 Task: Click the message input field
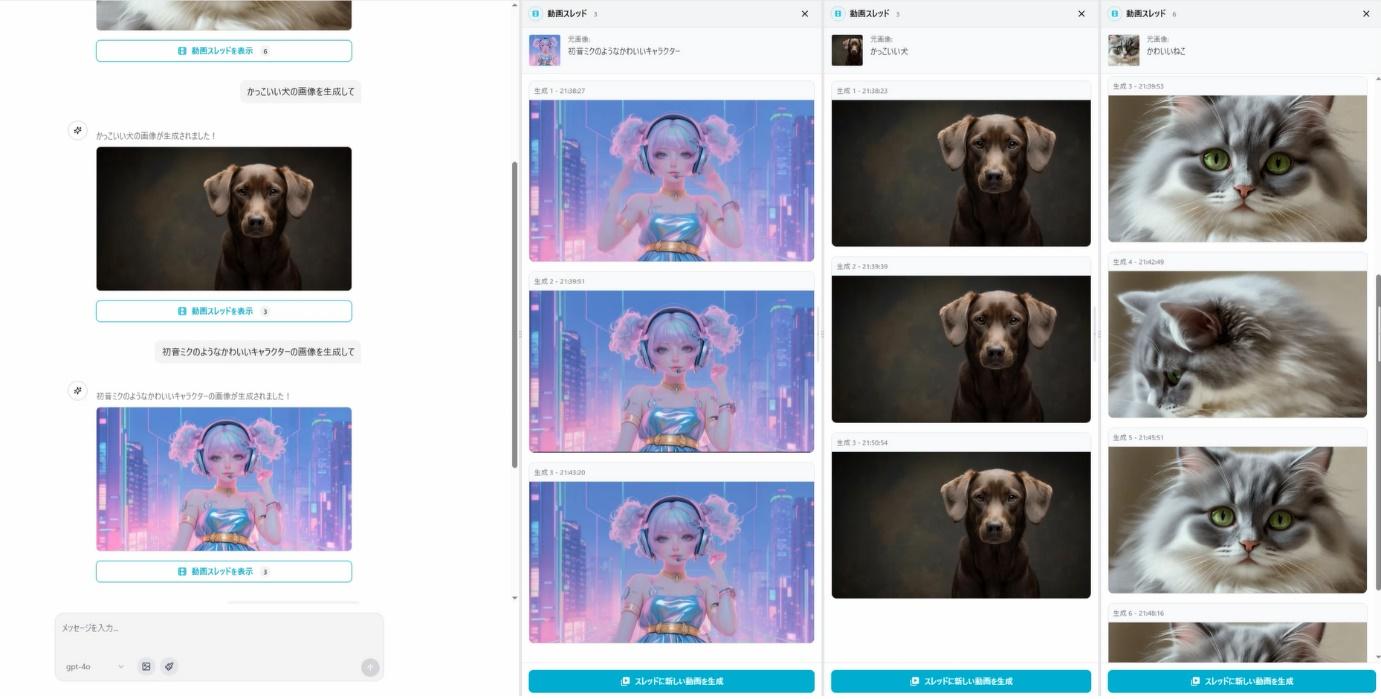pos(218,629)
